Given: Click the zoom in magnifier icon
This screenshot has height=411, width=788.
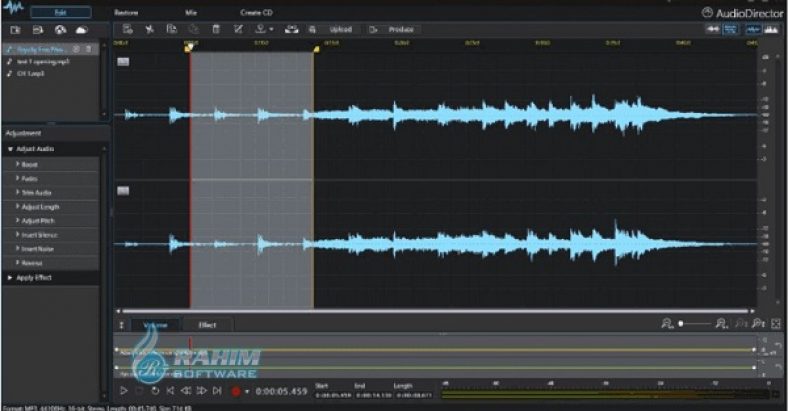Looking at the screenshot, I should [x=721, y=324].
